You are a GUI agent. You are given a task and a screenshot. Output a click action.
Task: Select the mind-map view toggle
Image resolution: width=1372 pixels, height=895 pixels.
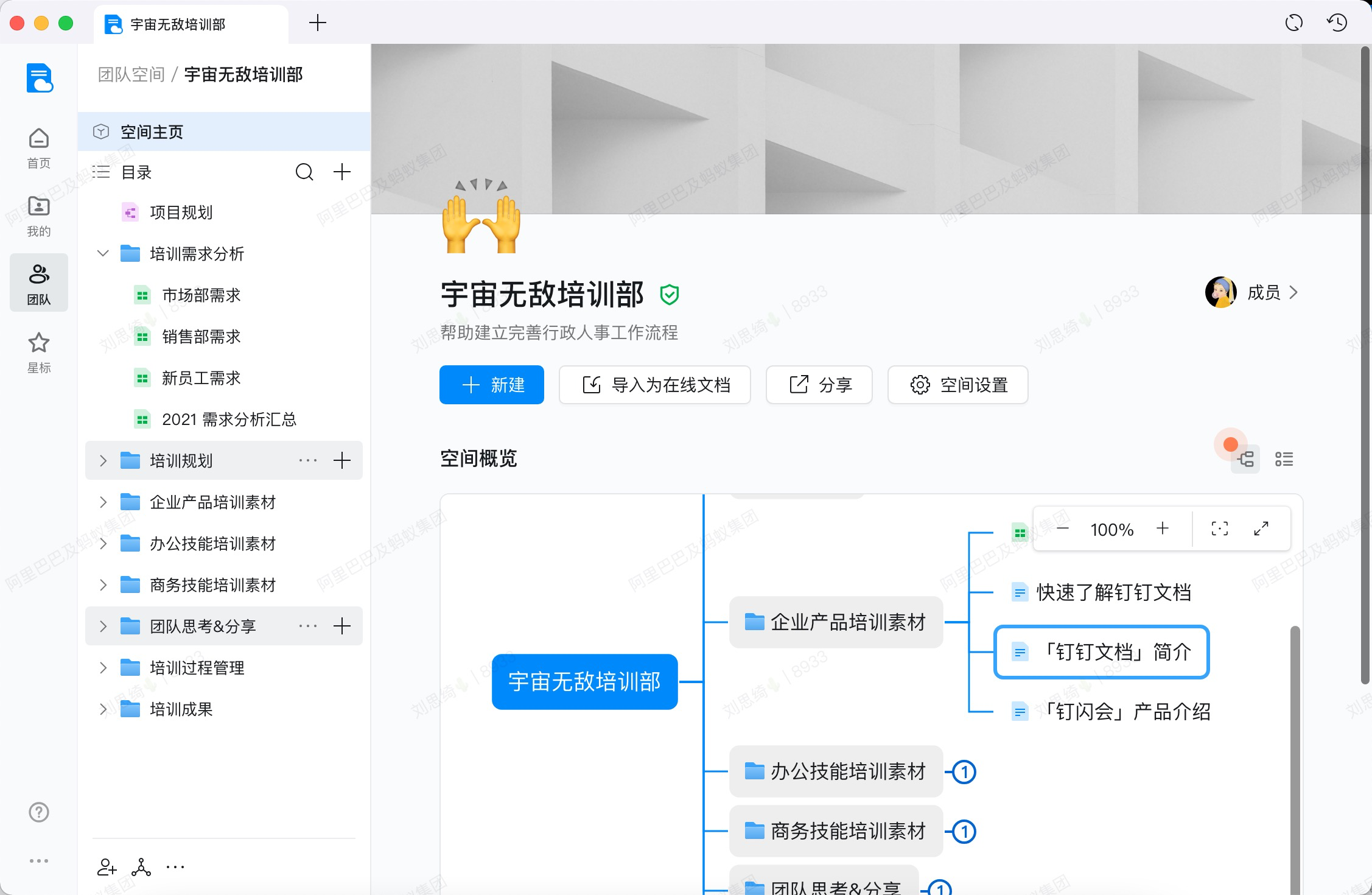coord(1244,459)
